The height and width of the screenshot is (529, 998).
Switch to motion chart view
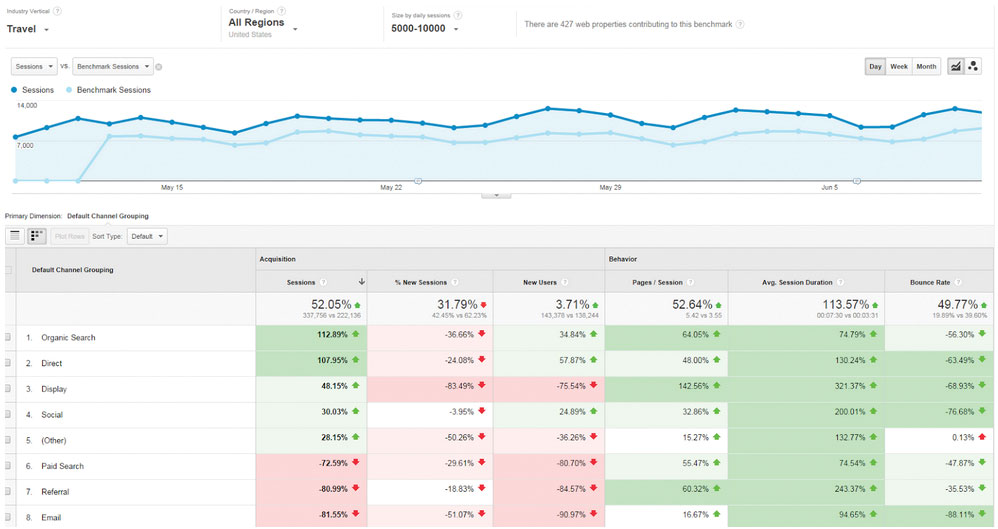click(973, 66)
